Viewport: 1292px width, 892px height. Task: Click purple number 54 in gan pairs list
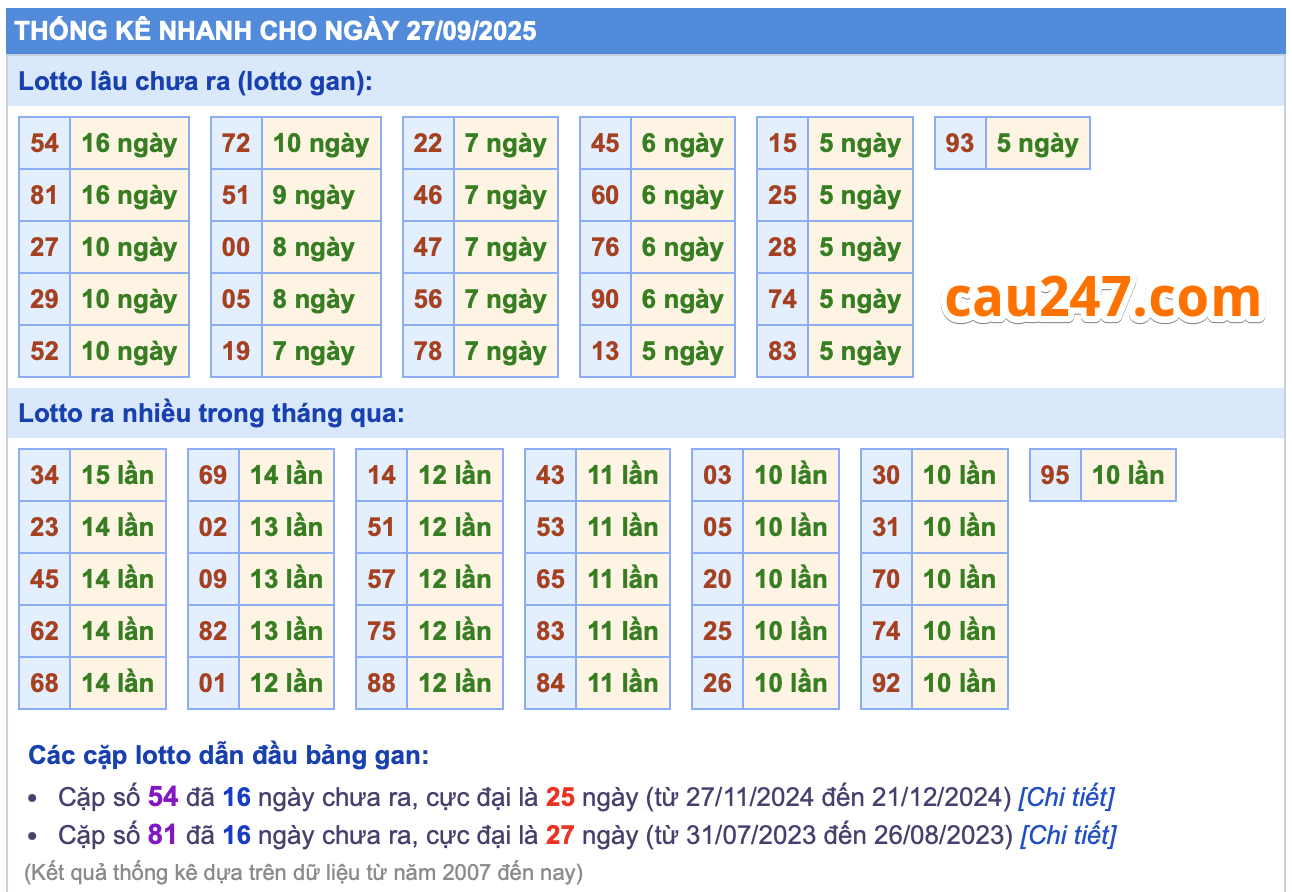(163, 797)
